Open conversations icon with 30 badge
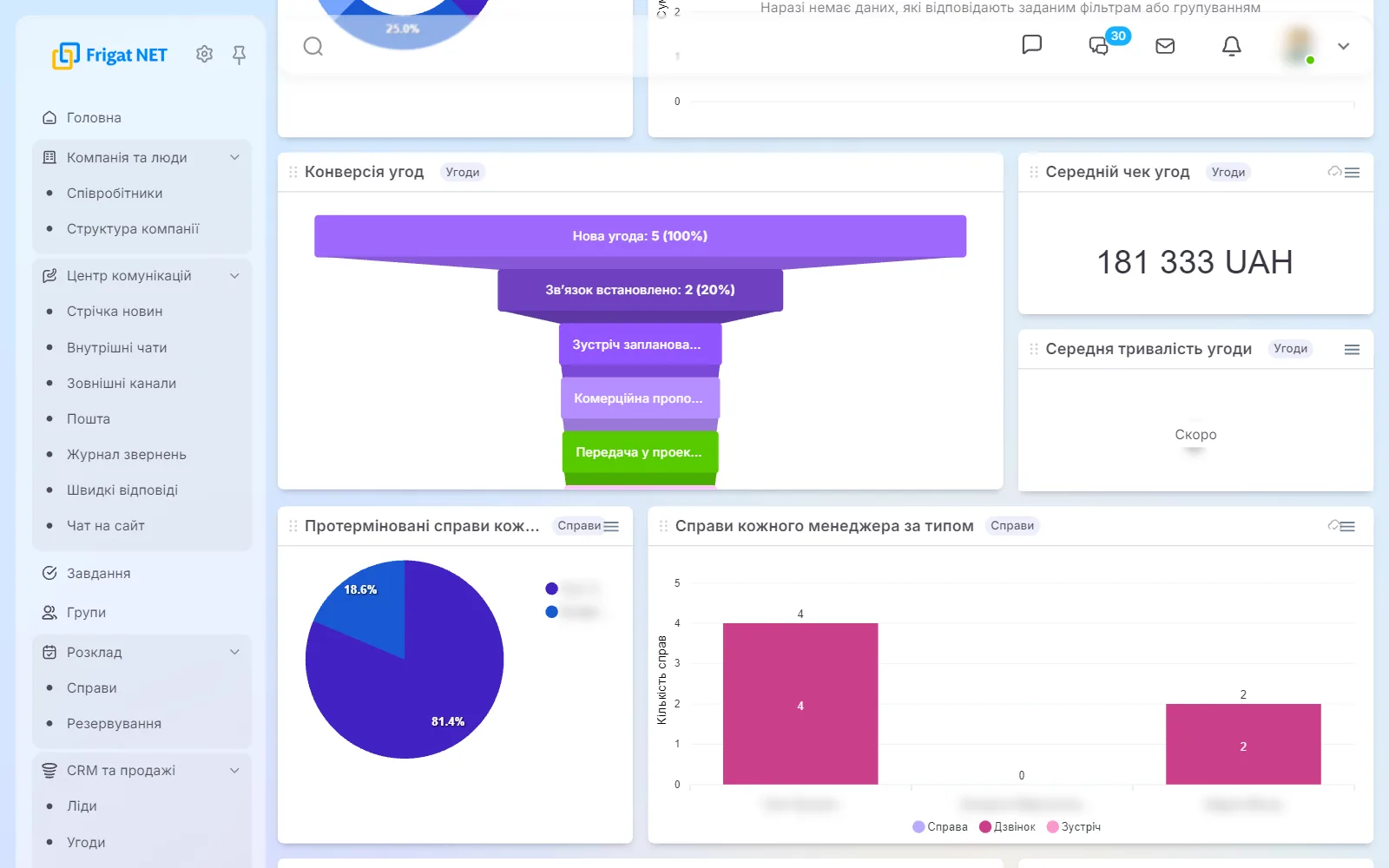 point(1100,45)
